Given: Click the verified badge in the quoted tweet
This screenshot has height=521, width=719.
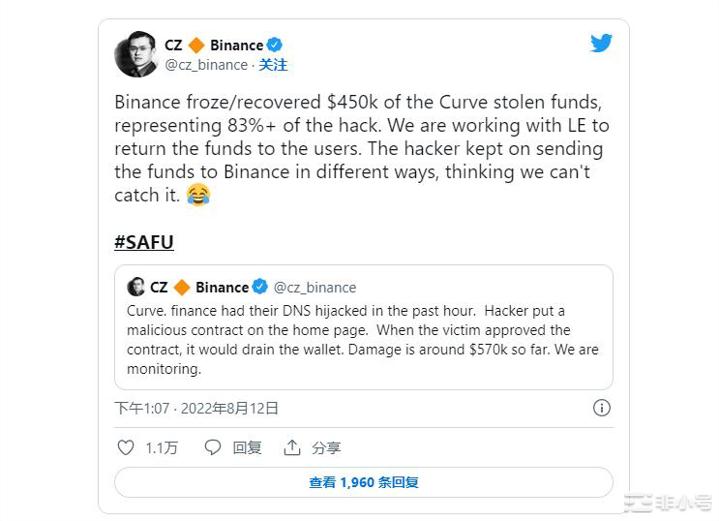Looking at the screenshot, I should tap(259, 287).
